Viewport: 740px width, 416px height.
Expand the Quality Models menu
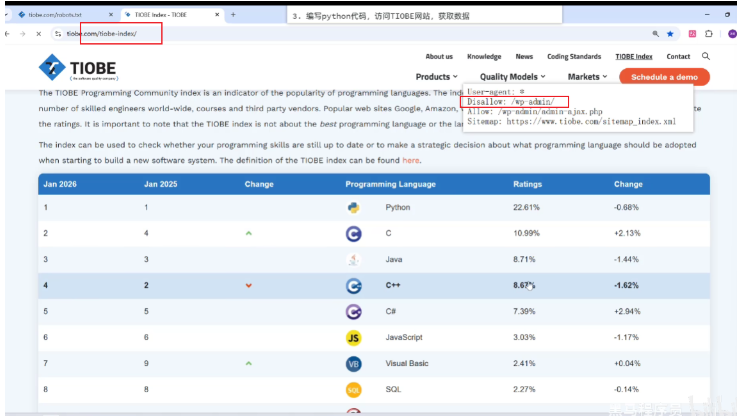point(513,76)
